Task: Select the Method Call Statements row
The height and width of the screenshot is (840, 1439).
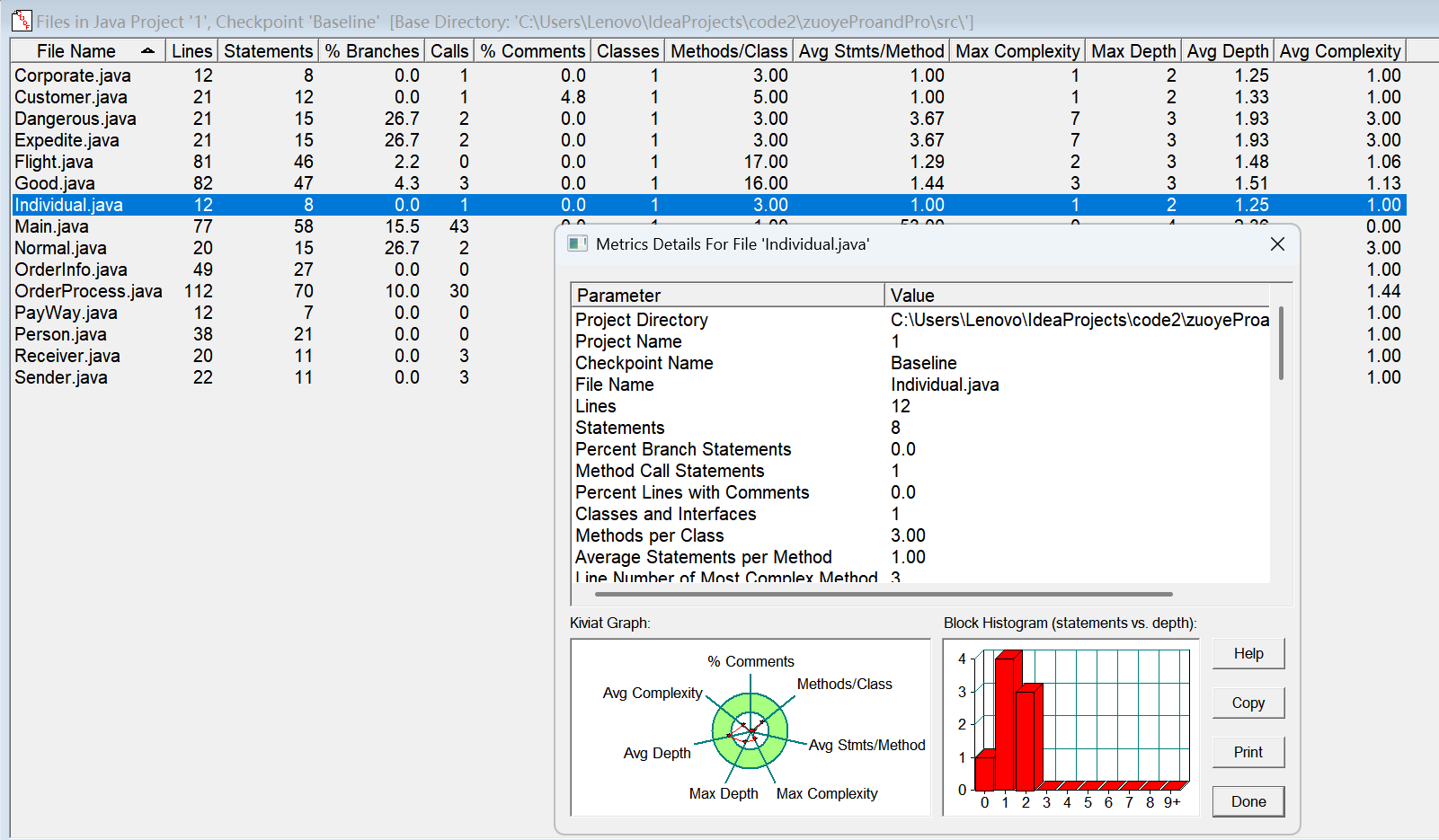Action: click(x=921, y=471)
